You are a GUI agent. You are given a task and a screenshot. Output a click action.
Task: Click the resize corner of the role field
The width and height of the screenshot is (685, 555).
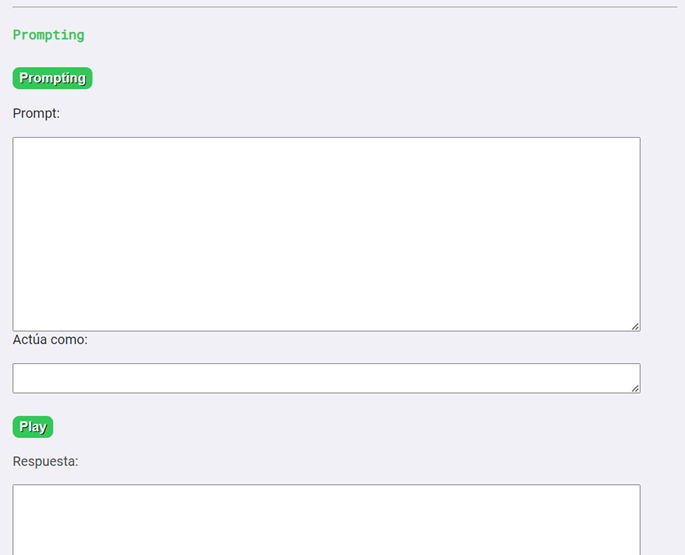coord(635,388)
